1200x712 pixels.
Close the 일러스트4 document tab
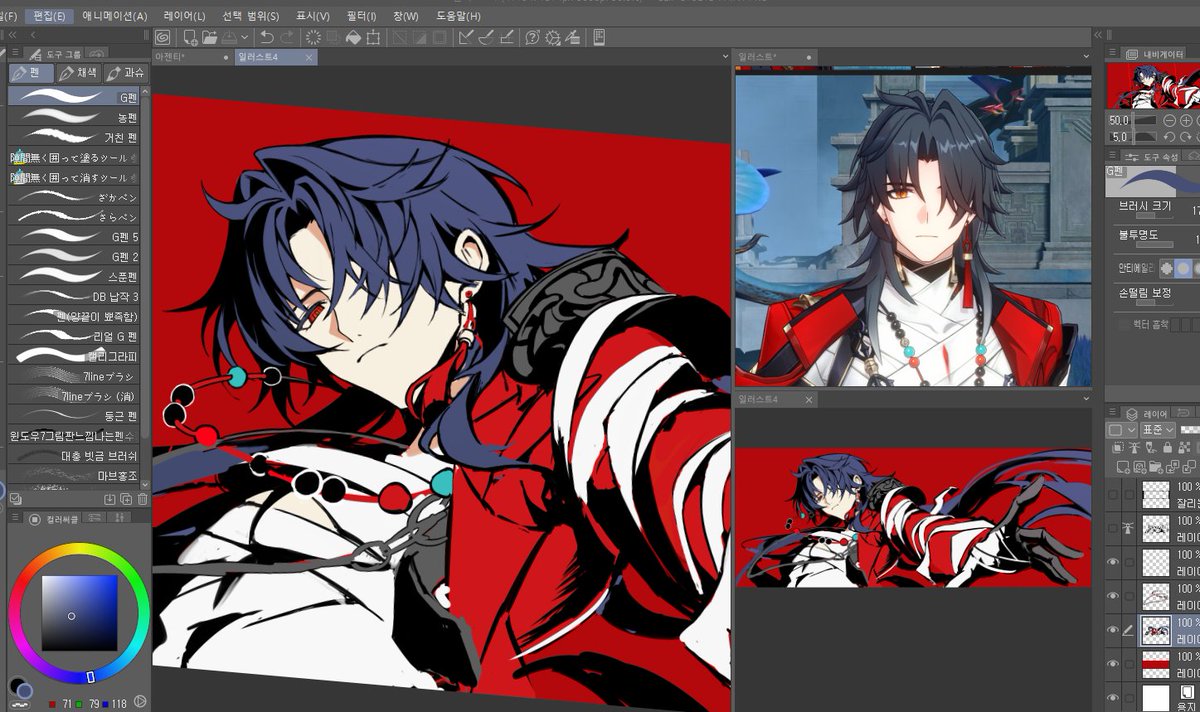coord(309,58)
